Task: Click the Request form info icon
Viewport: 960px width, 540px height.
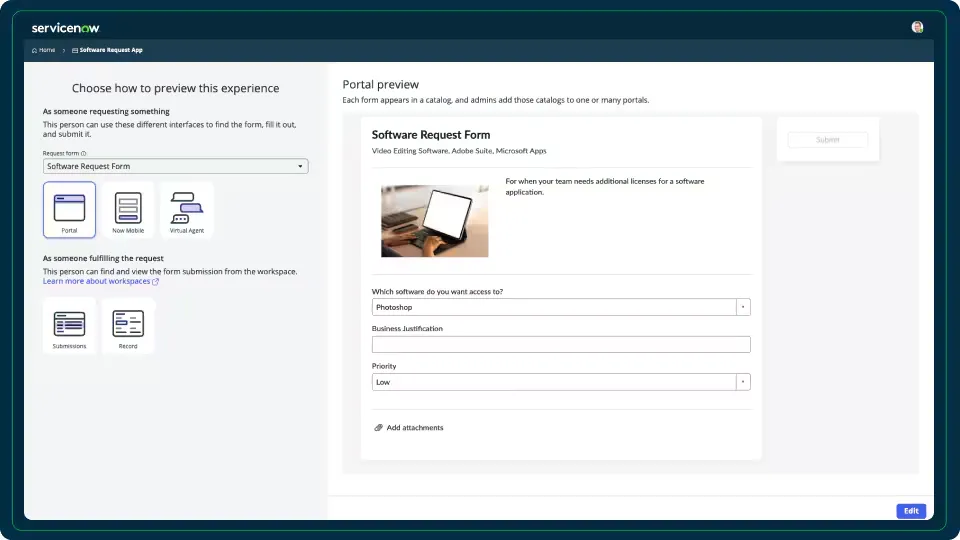Action: pos(84,154)
